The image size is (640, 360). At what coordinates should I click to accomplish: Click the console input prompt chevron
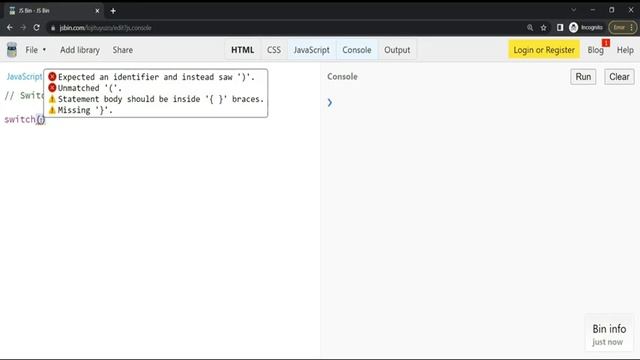pos(330,102)
